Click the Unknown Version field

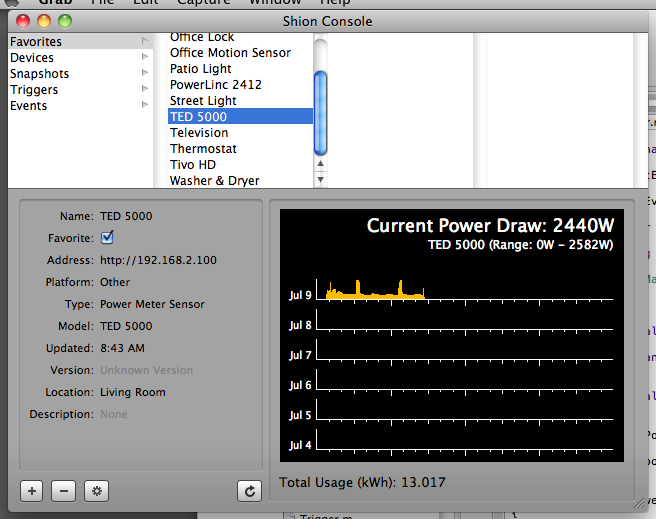(146, 370)
